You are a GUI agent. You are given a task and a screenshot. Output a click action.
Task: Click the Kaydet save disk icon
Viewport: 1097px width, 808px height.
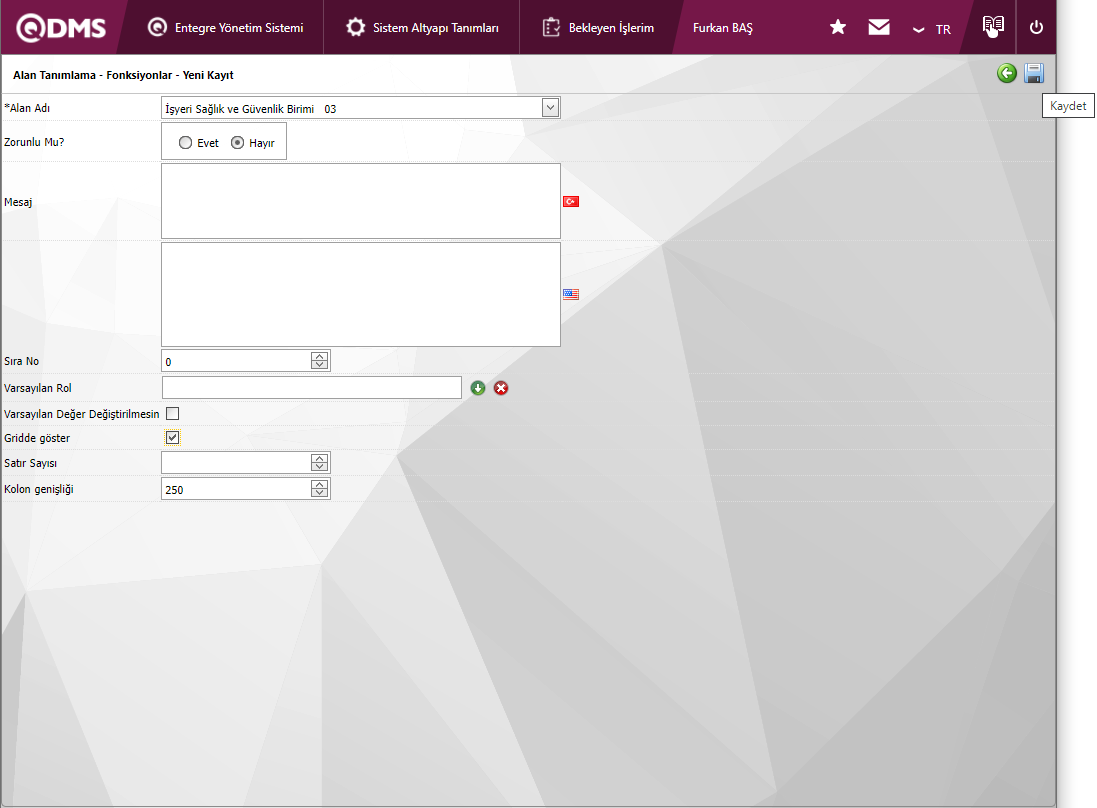coord(1034,73)
